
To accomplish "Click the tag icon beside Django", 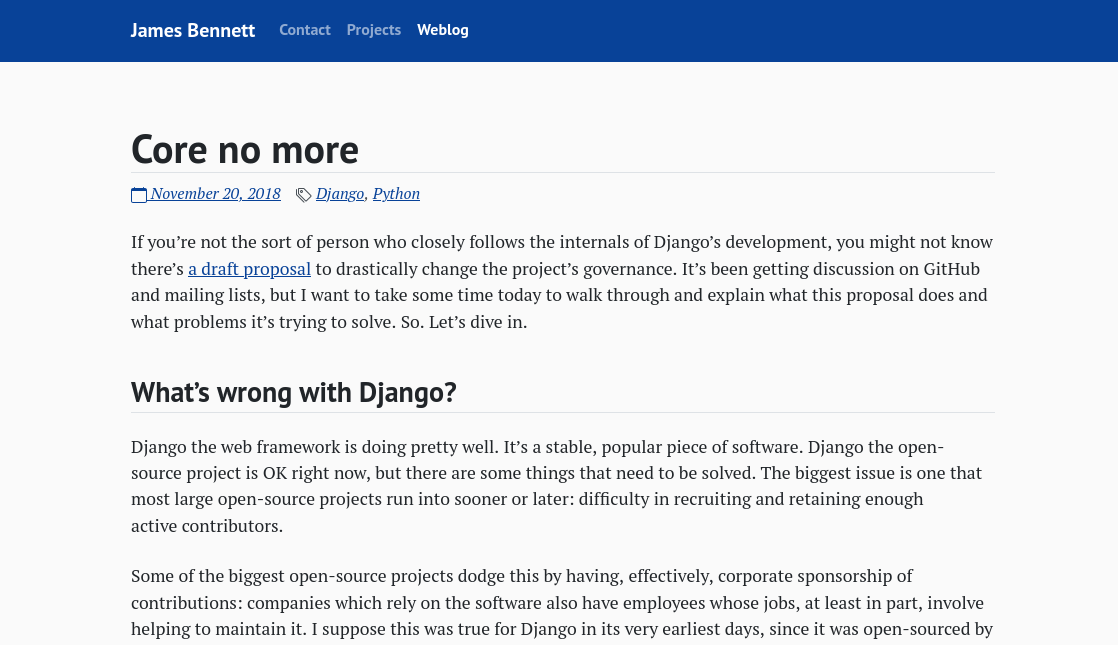I will [x=303, y=195].
